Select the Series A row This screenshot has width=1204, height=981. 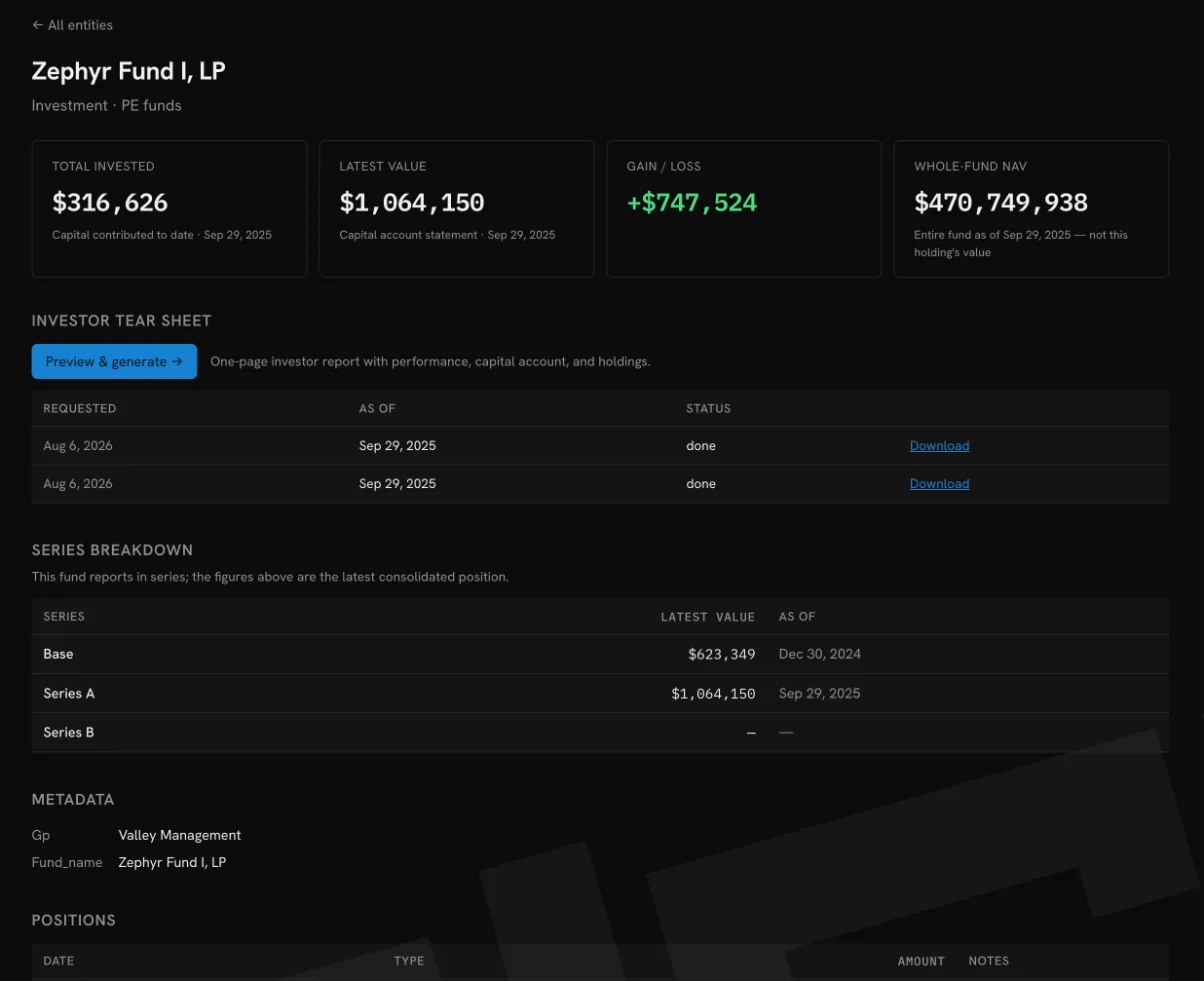(600, 693)
